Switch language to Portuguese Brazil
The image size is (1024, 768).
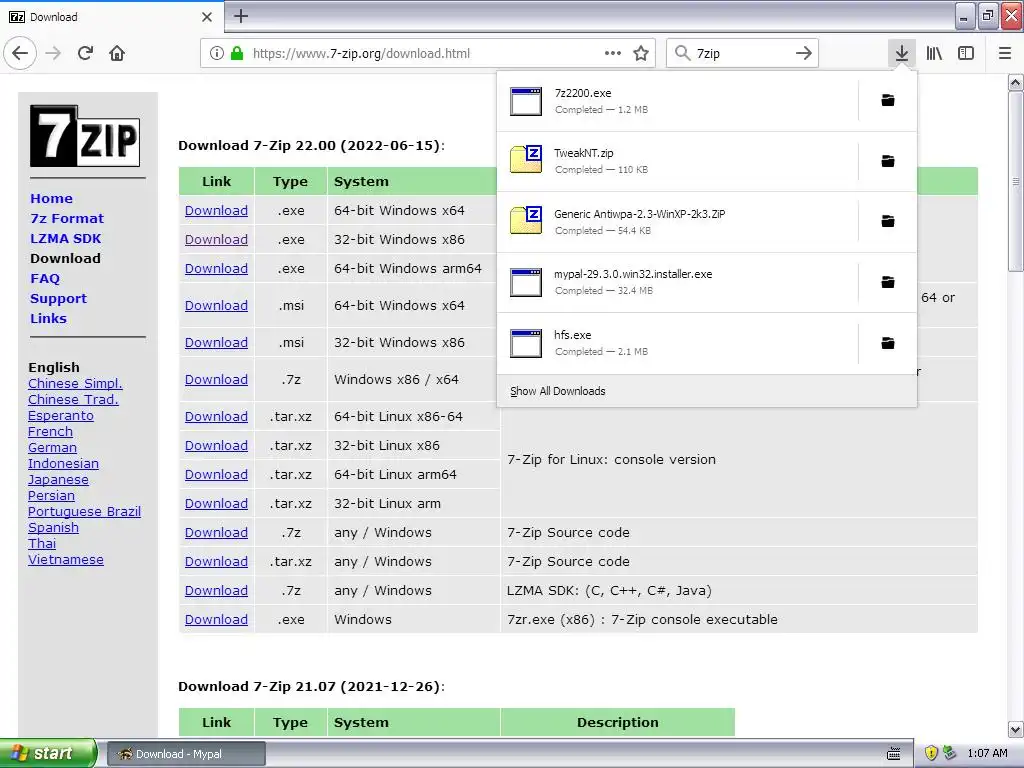[84, 511]
